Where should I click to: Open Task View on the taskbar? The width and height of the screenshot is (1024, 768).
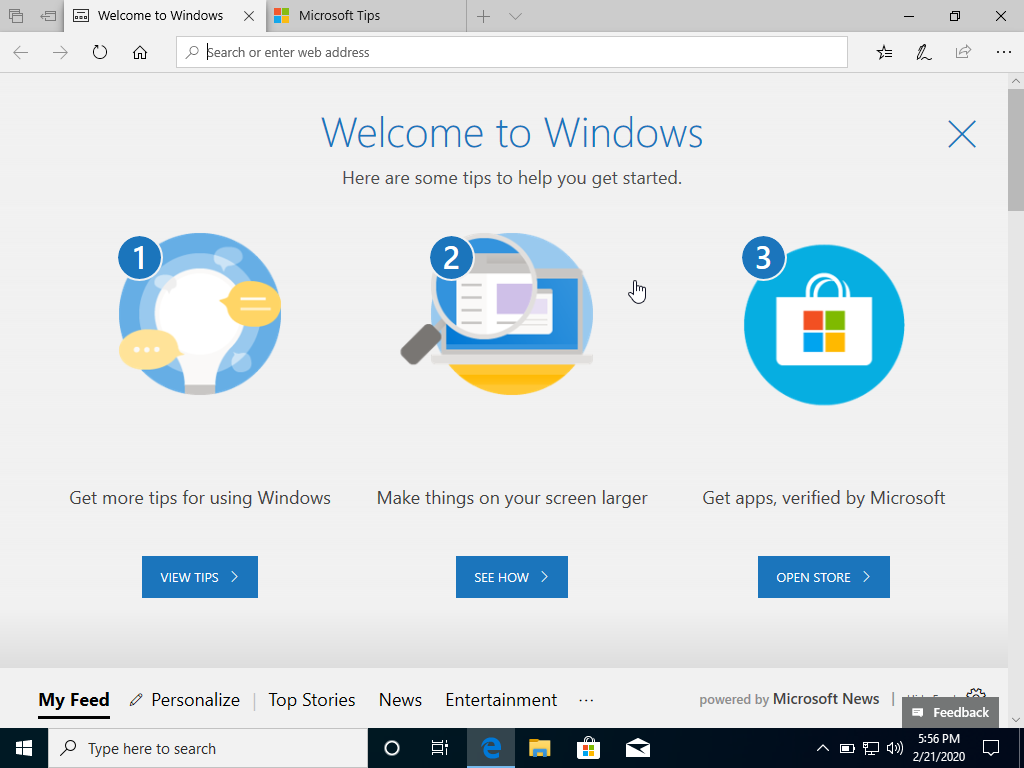click(440, 748)
